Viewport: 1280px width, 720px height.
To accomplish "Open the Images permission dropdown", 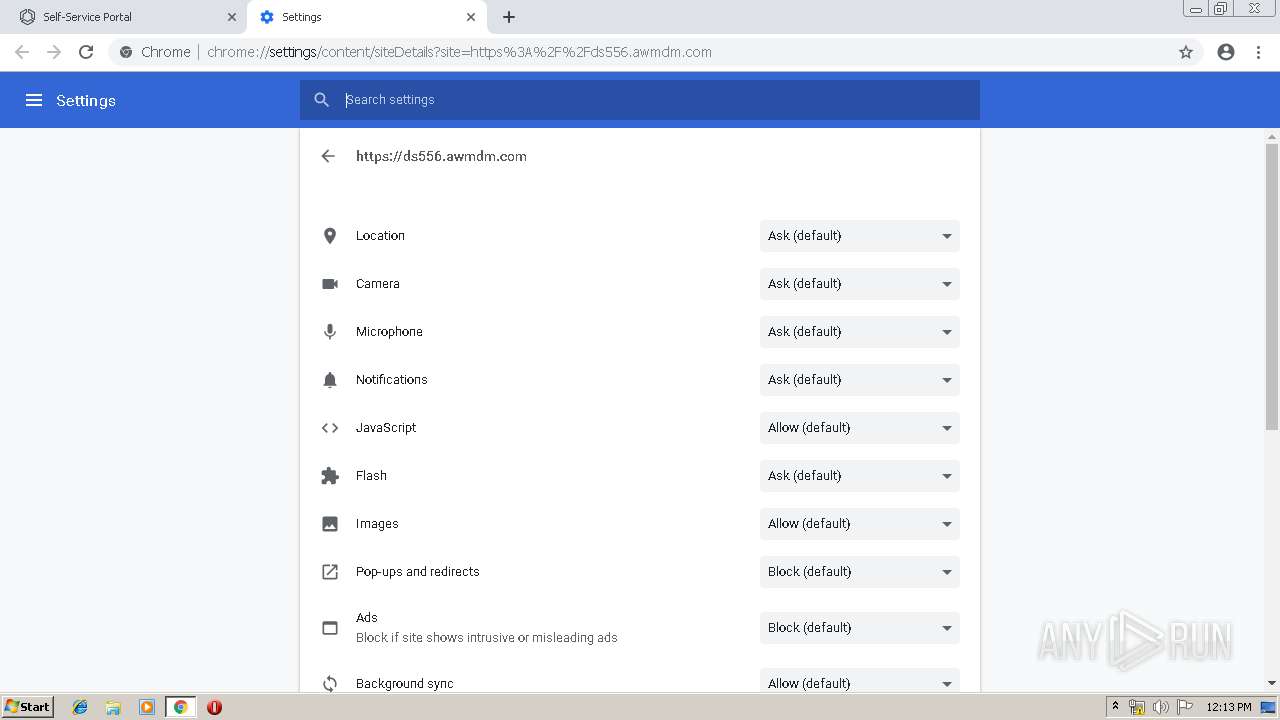I will [x=860, y=524].
